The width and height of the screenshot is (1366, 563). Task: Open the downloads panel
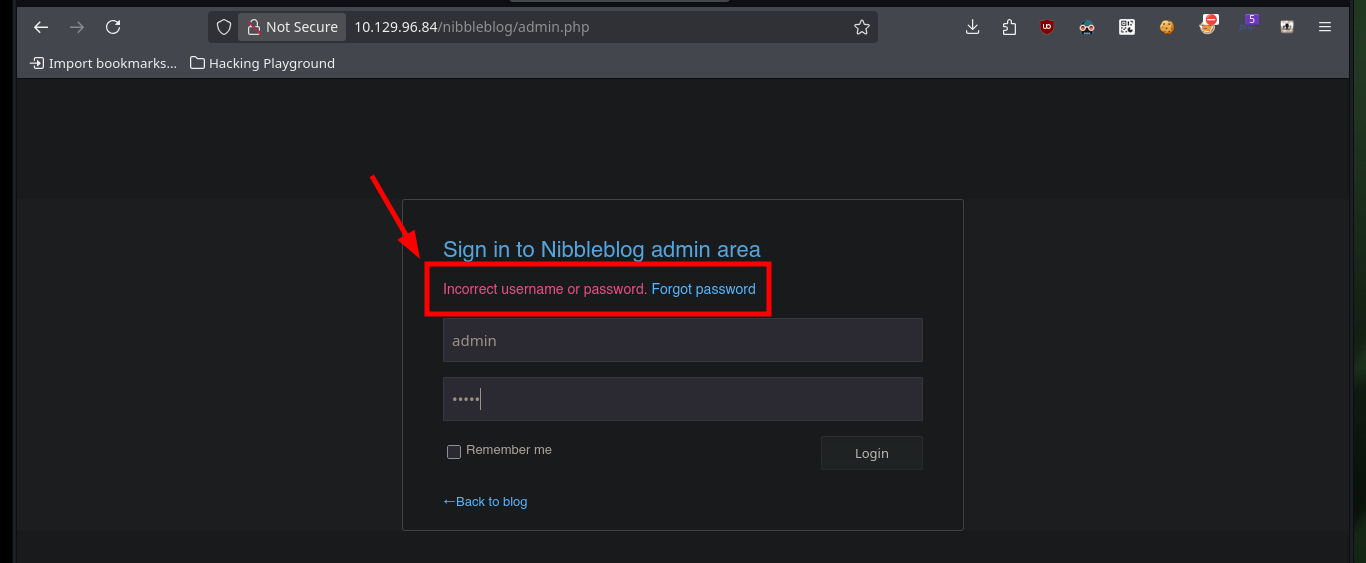(972, 27)
